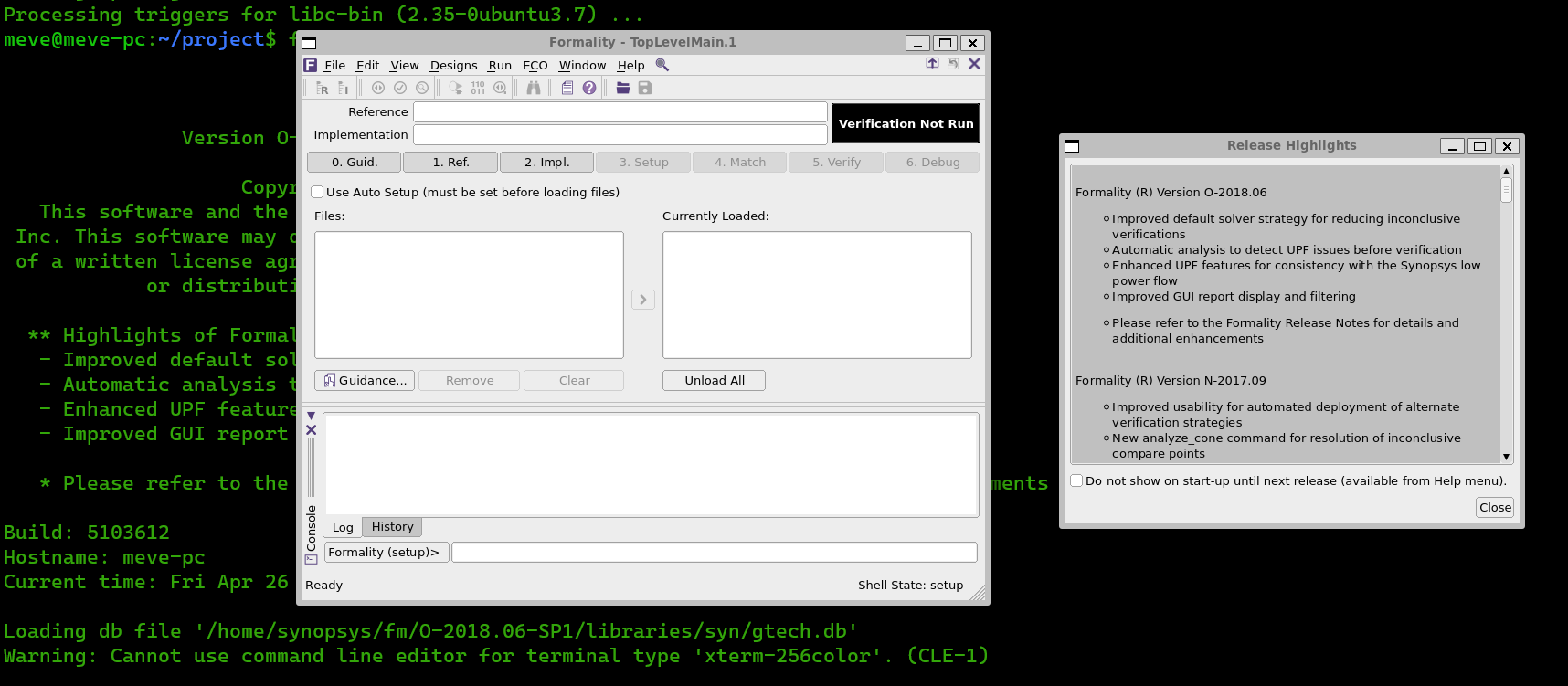Screen dimensions: 1568x686
Task: Click the Currently Loaded list box
Action: (817, 295)
